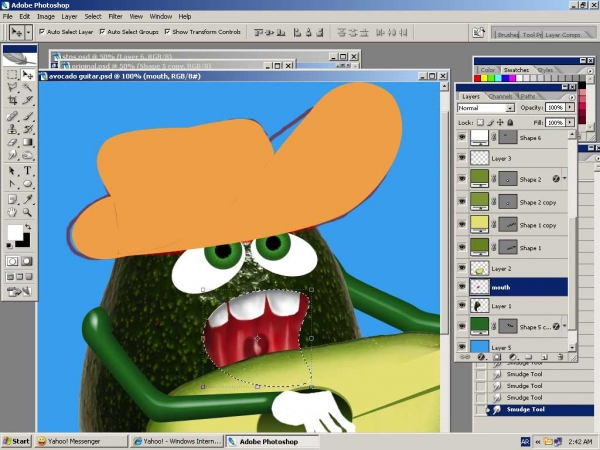600x450 pixels.
Task: Pick the red swatch in Swatches panel
Action: tap(477, 78)
